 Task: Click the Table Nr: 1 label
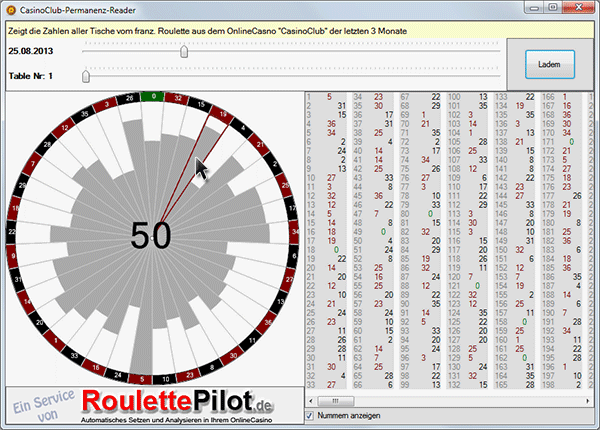pos(31,76)
